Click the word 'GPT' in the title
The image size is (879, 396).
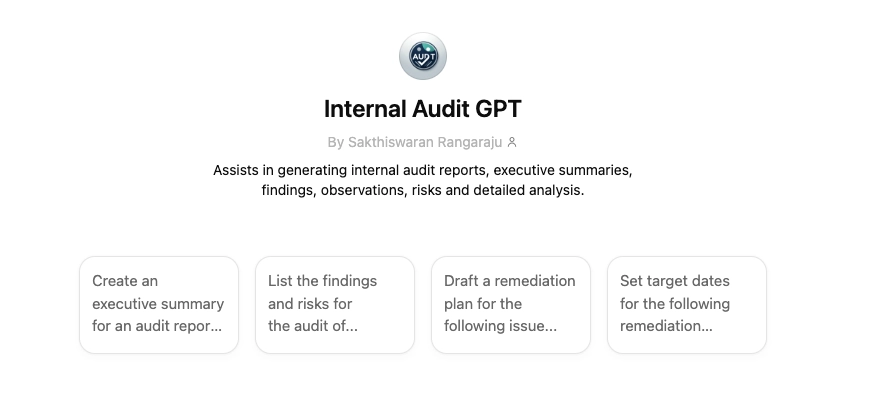(x=498, y=109)
